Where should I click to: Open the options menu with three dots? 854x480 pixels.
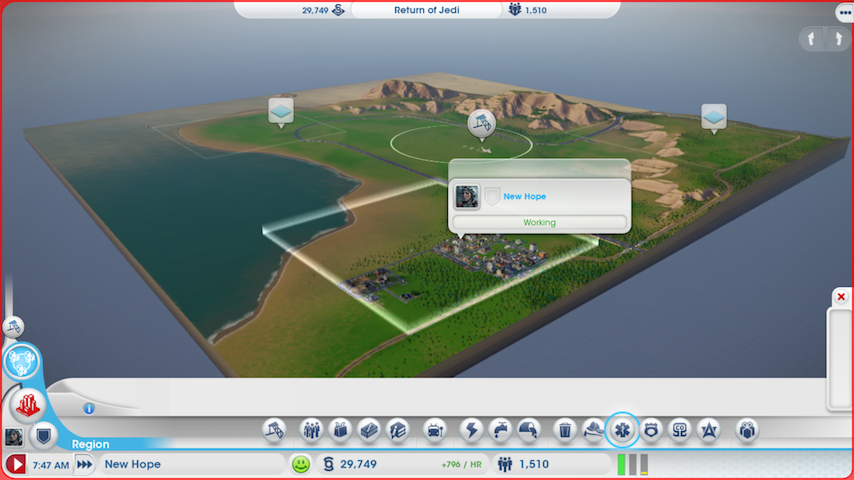pos(845,13)
